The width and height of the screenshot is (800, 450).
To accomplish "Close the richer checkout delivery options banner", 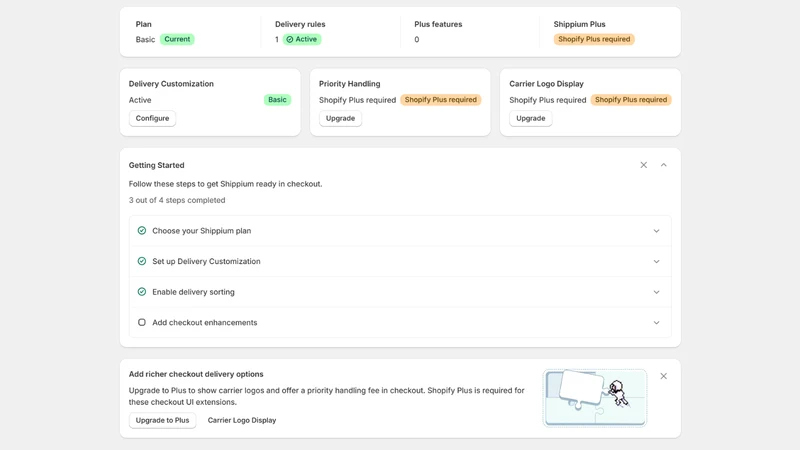I will click(663, 376).
